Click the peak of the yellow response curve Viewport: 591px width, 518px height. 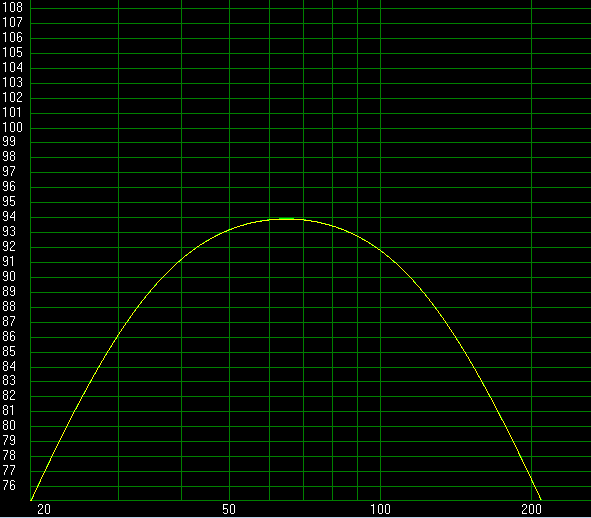tap(287, 219)
